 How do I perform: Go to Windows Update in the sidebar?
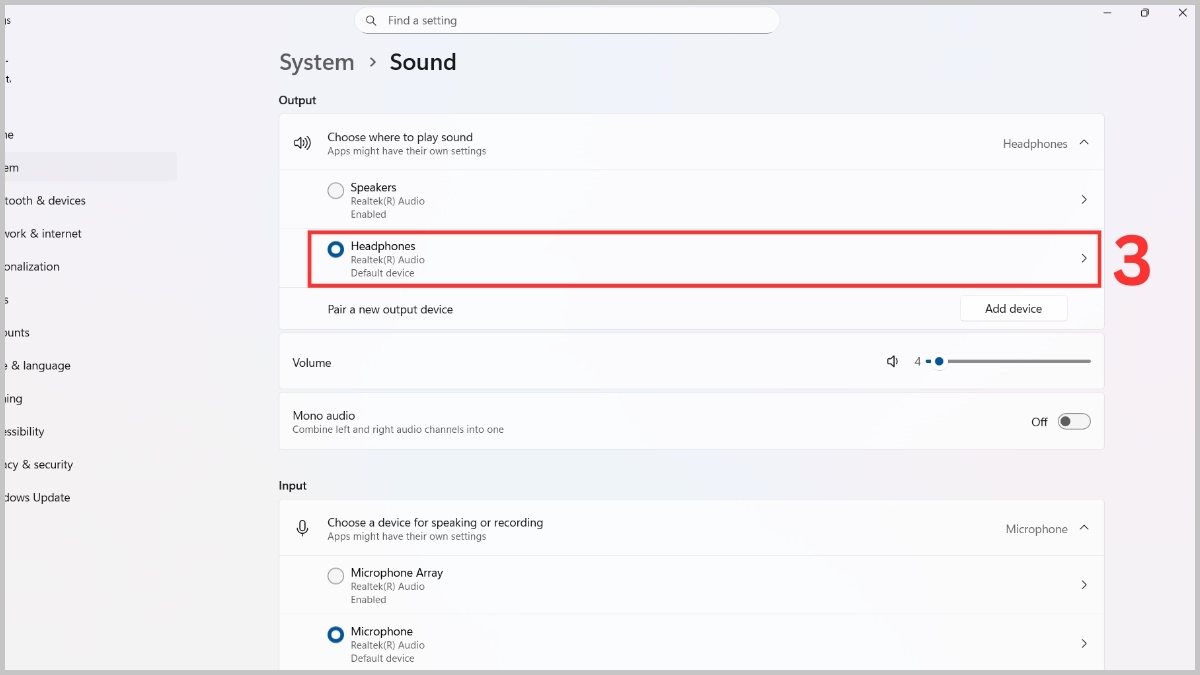(37, 497)
